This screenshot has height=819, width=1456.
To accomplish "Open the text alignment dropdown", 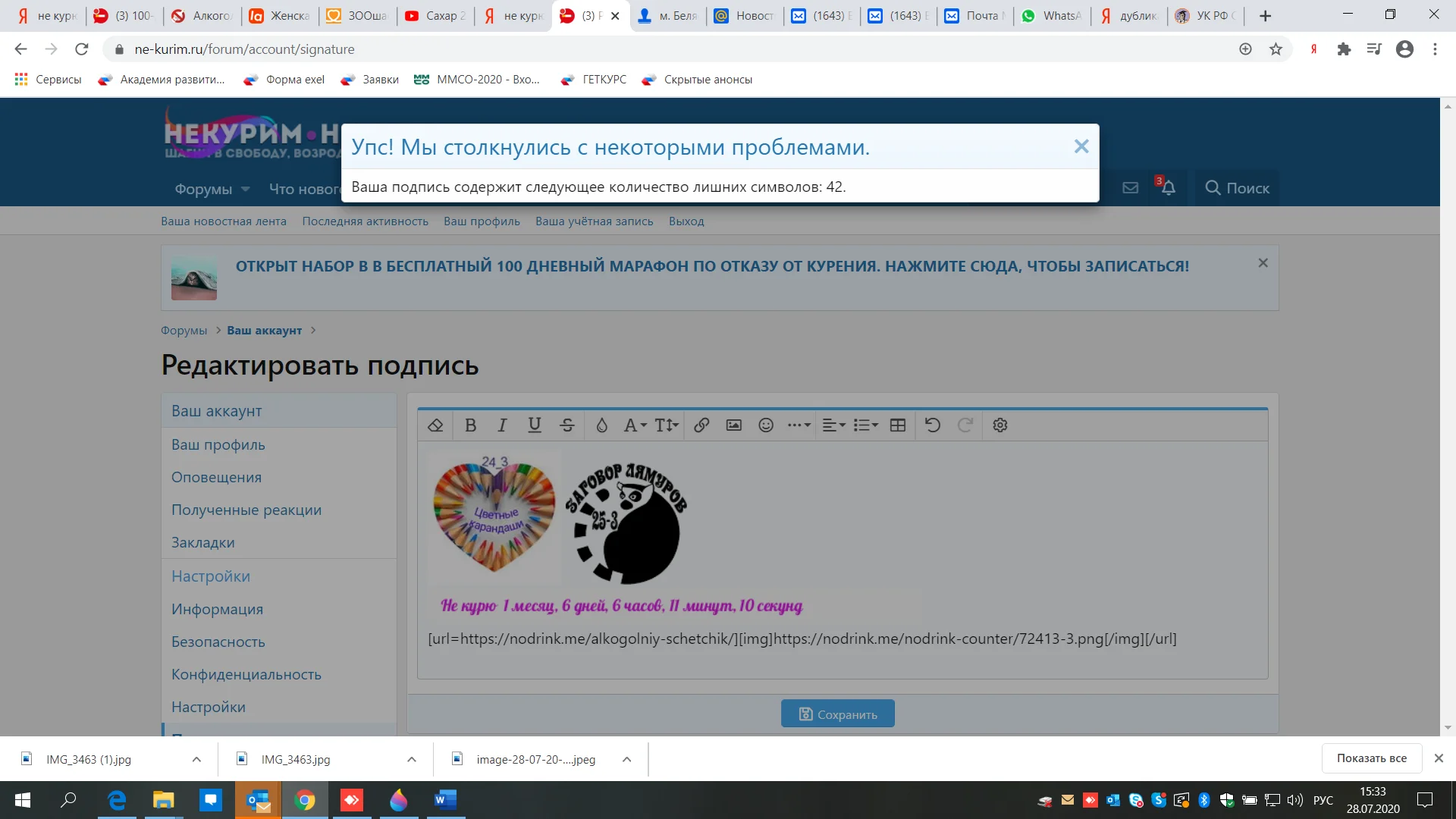I will (x=833, y=425).
